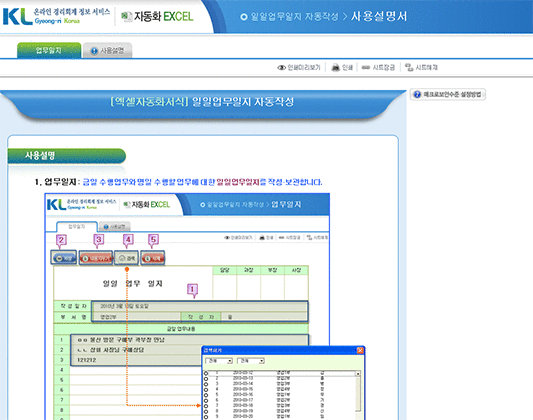Close the search popup dialog with X
Image resolution: width=533 pixels, height=420 pixels.
pyautogui.click(x=360, y=350)
